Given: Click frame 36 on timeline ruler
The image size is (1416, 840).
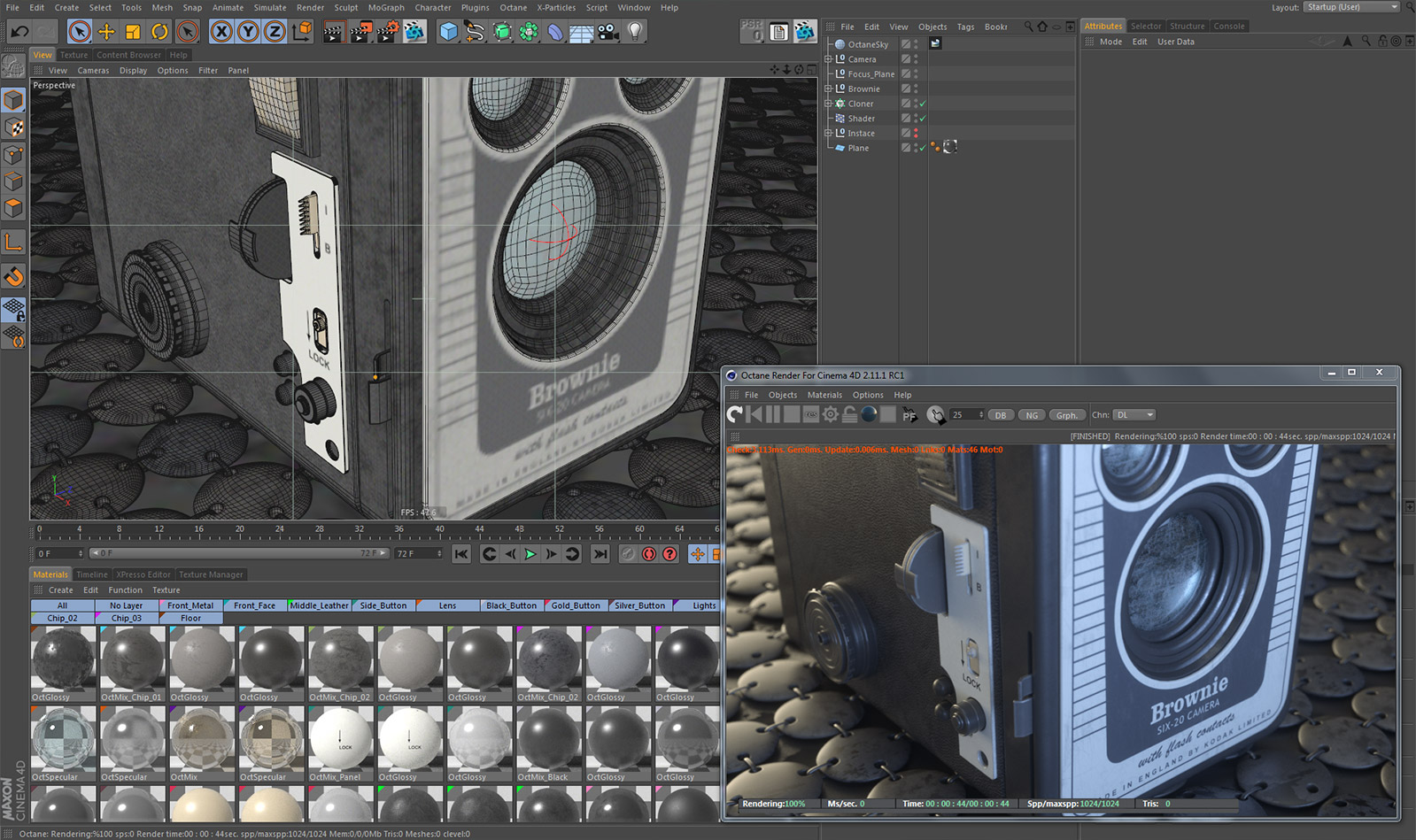Looking at the screenshot, I should (x=399, y=530).
